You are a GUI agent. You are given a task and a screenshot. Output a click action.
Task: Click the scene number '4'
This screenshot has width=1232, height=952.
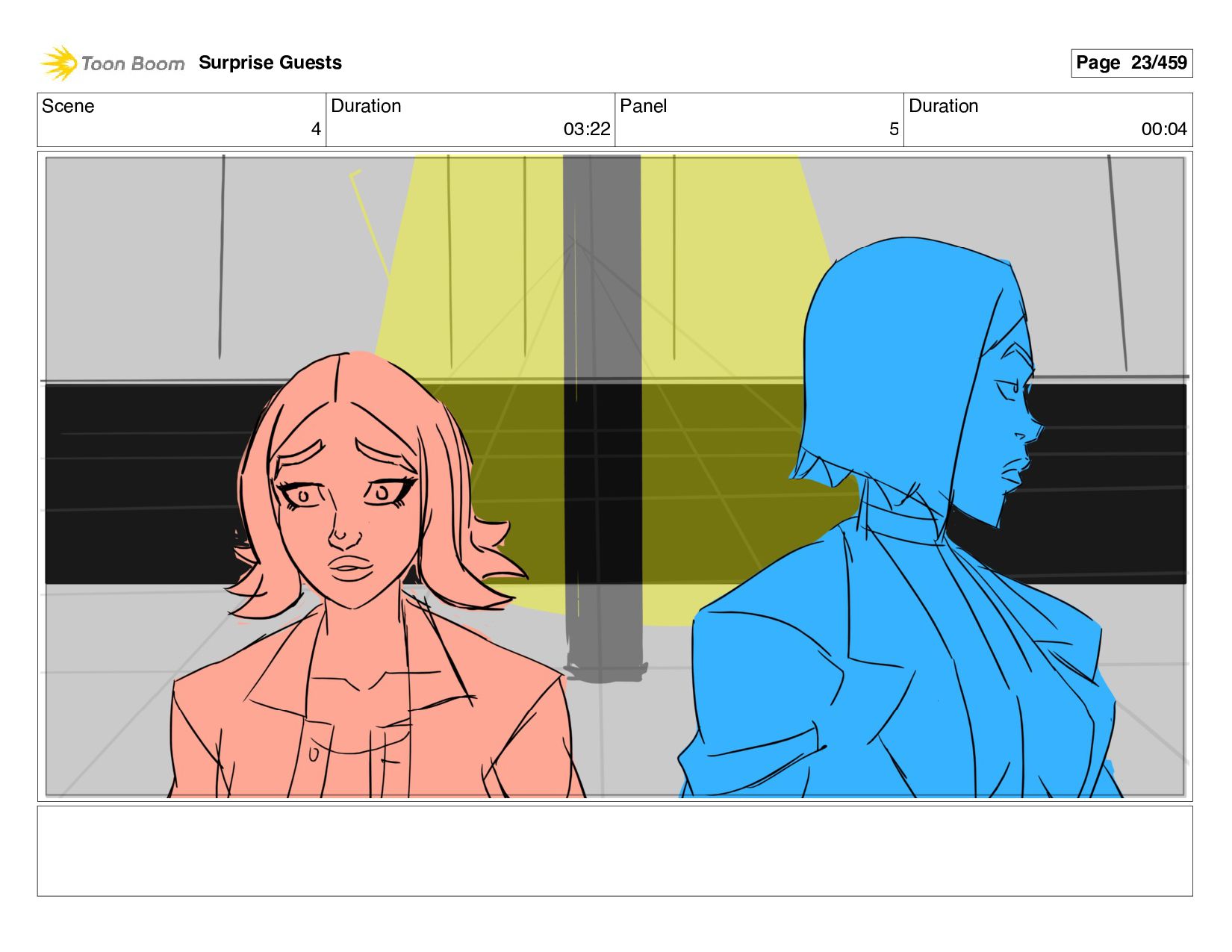click(316, 129)
